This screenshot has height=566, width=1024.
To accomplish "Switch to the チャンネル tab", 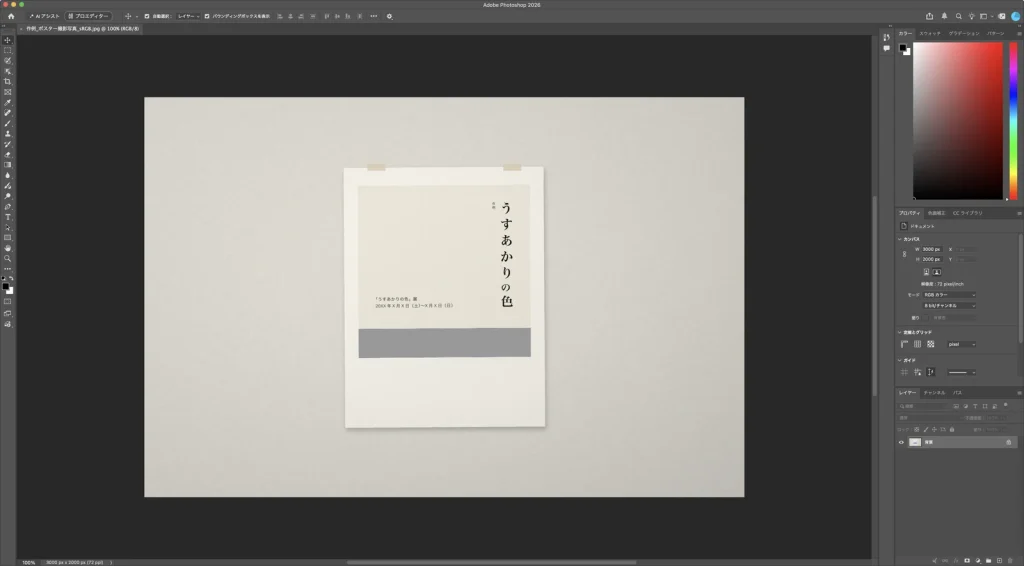I will click(x=934, y=393).
